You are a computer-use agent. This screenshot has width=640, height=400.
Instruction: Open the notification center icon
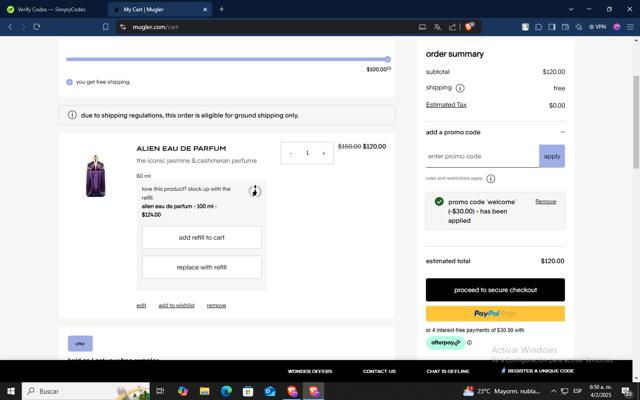pyautogui.click(x=627, y=391)
